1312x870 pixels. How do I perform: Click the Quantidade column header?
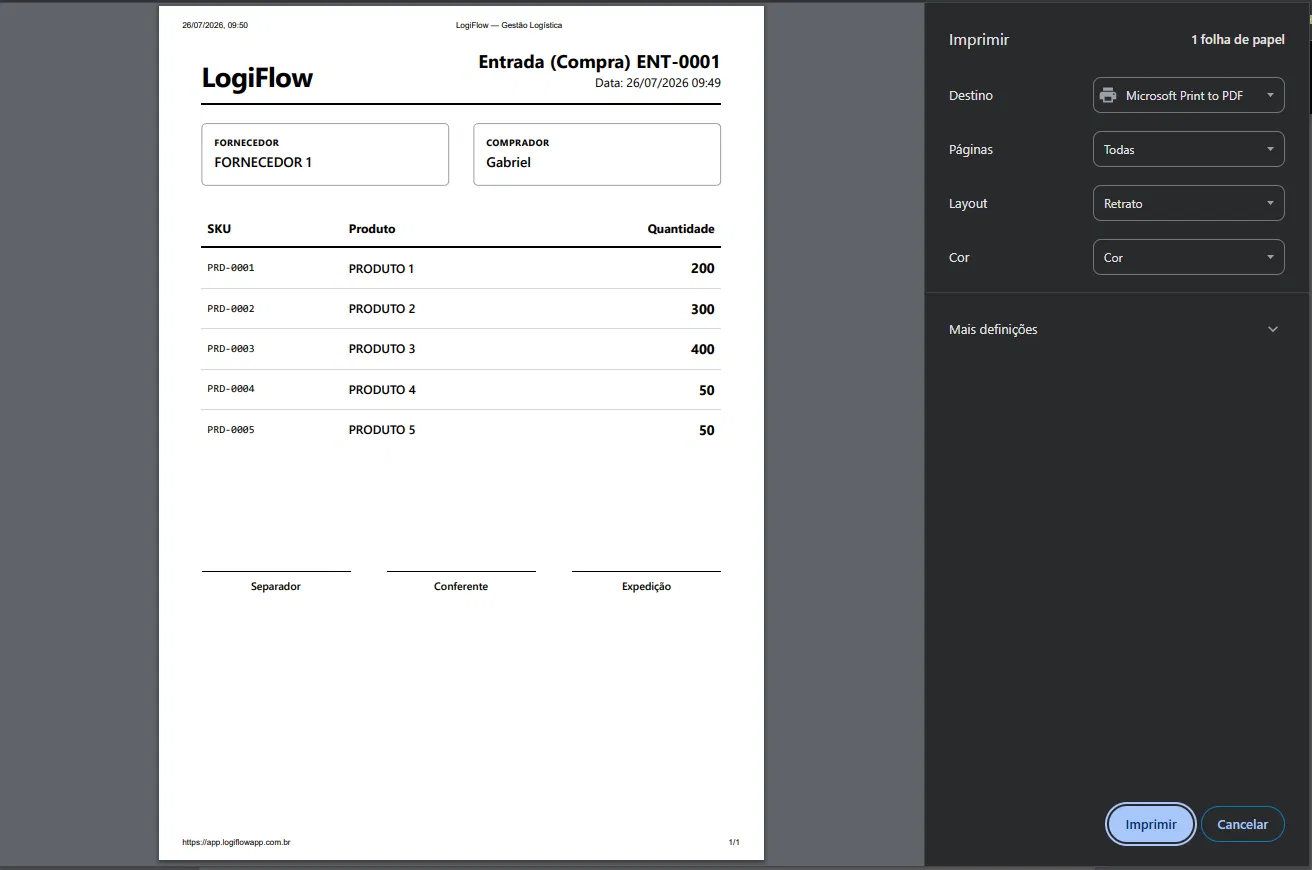(681, 229)
